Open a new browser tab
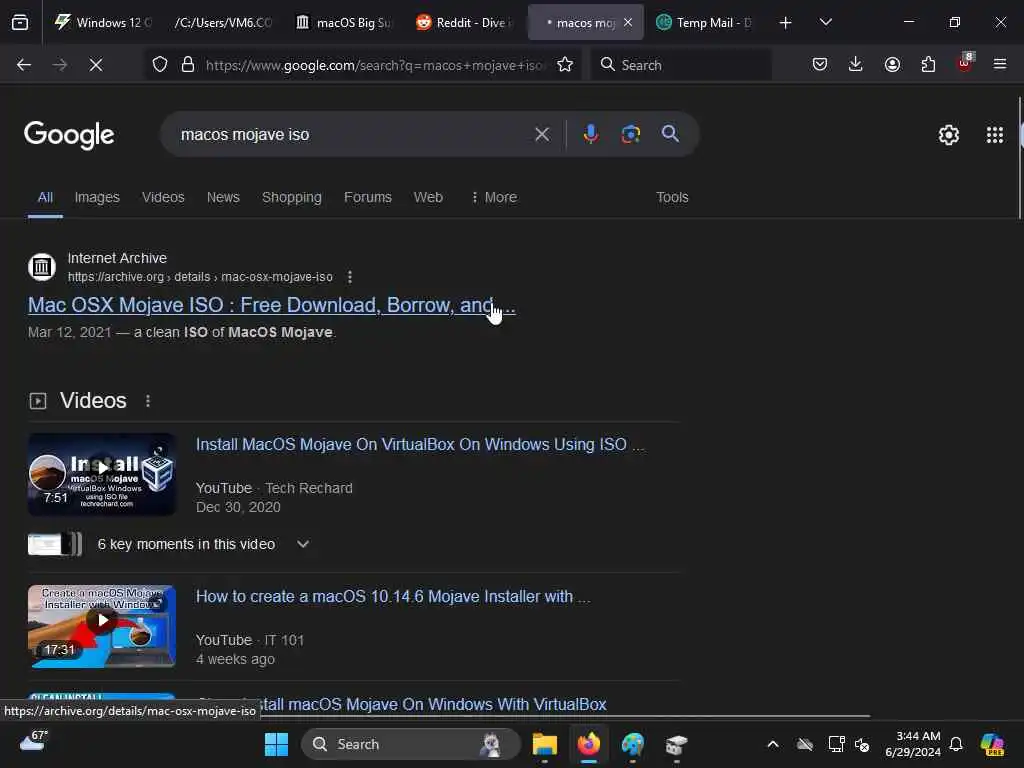The image size is (1024, 768). pos(786,23)
